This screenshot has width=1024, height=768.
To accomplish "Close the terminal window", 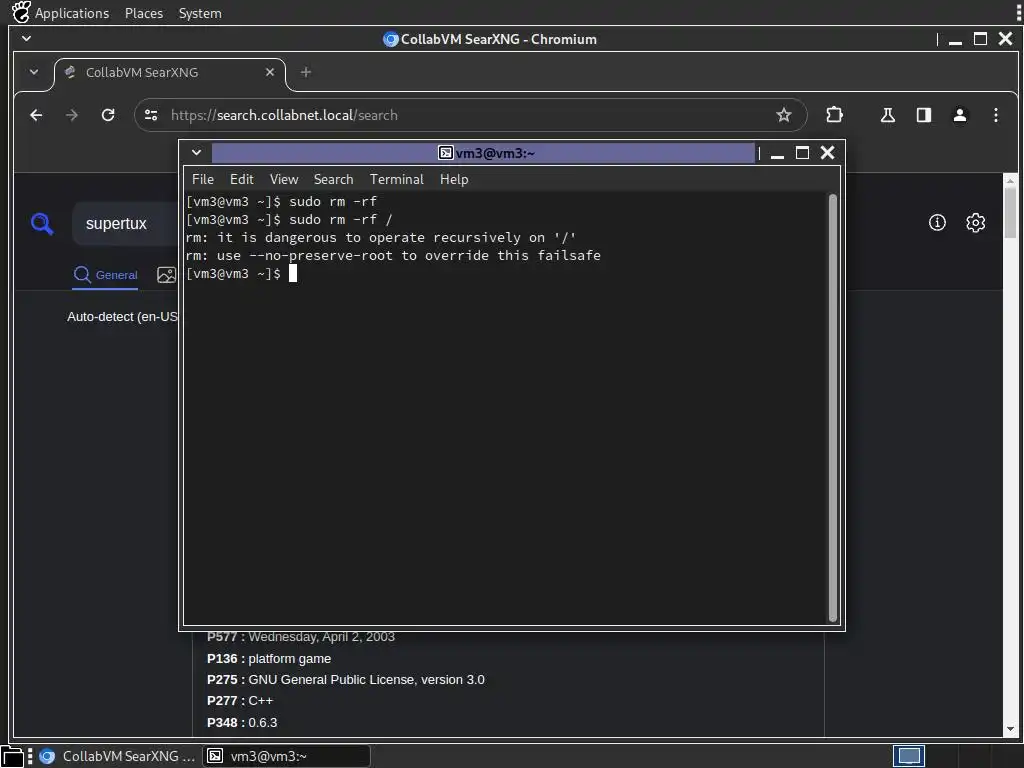I will [827, 153].
